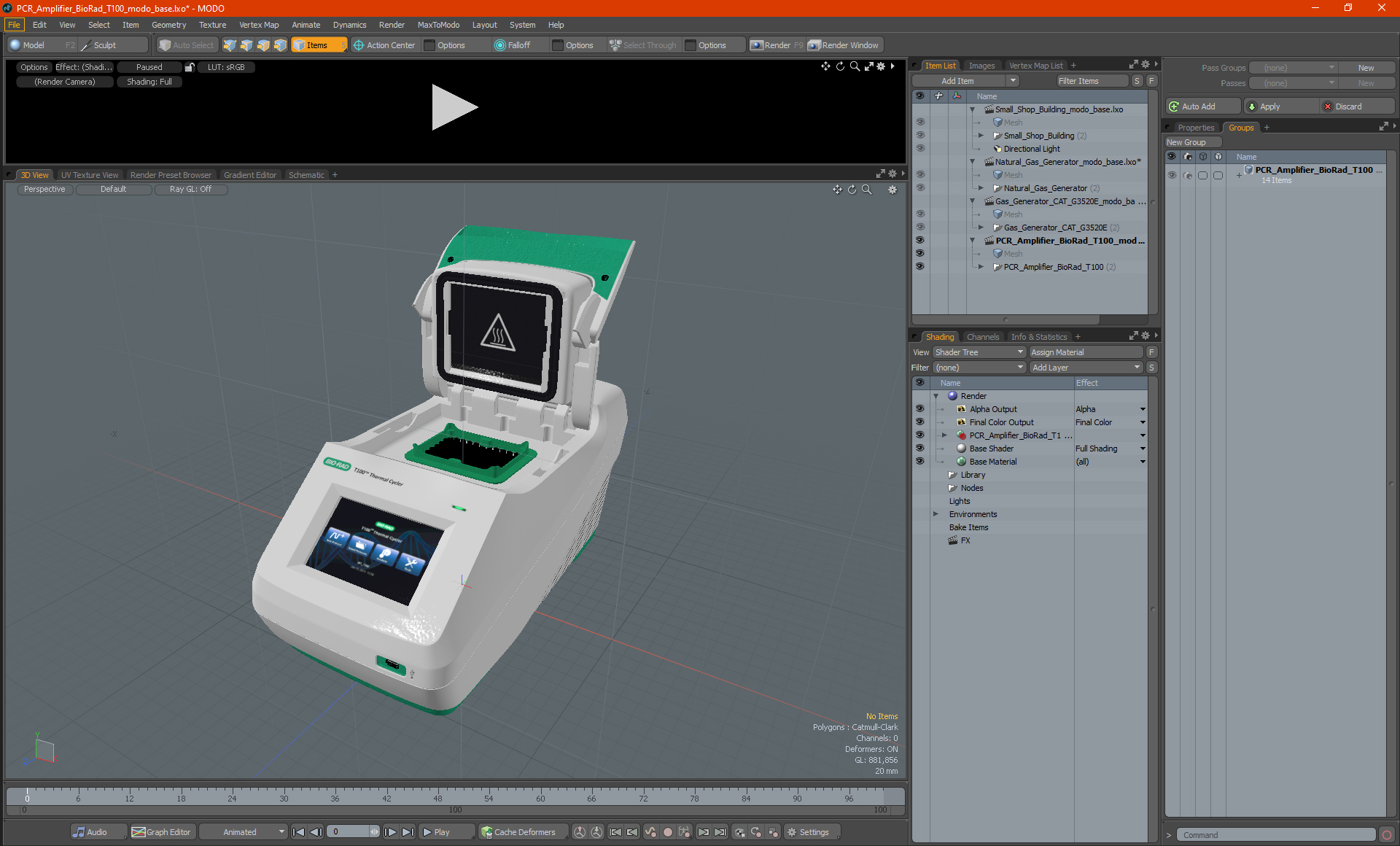Jump to first frame

click(x=298, y=832)
